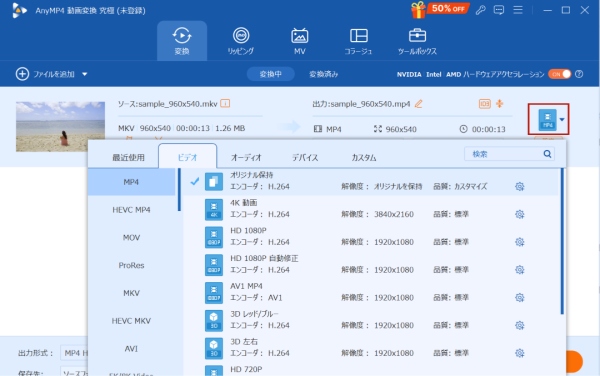This screenshot has width=600, height=376.
Task: Click エンコーダ: AV1 text
Action: pyautogui.click(x=256, y=298)
